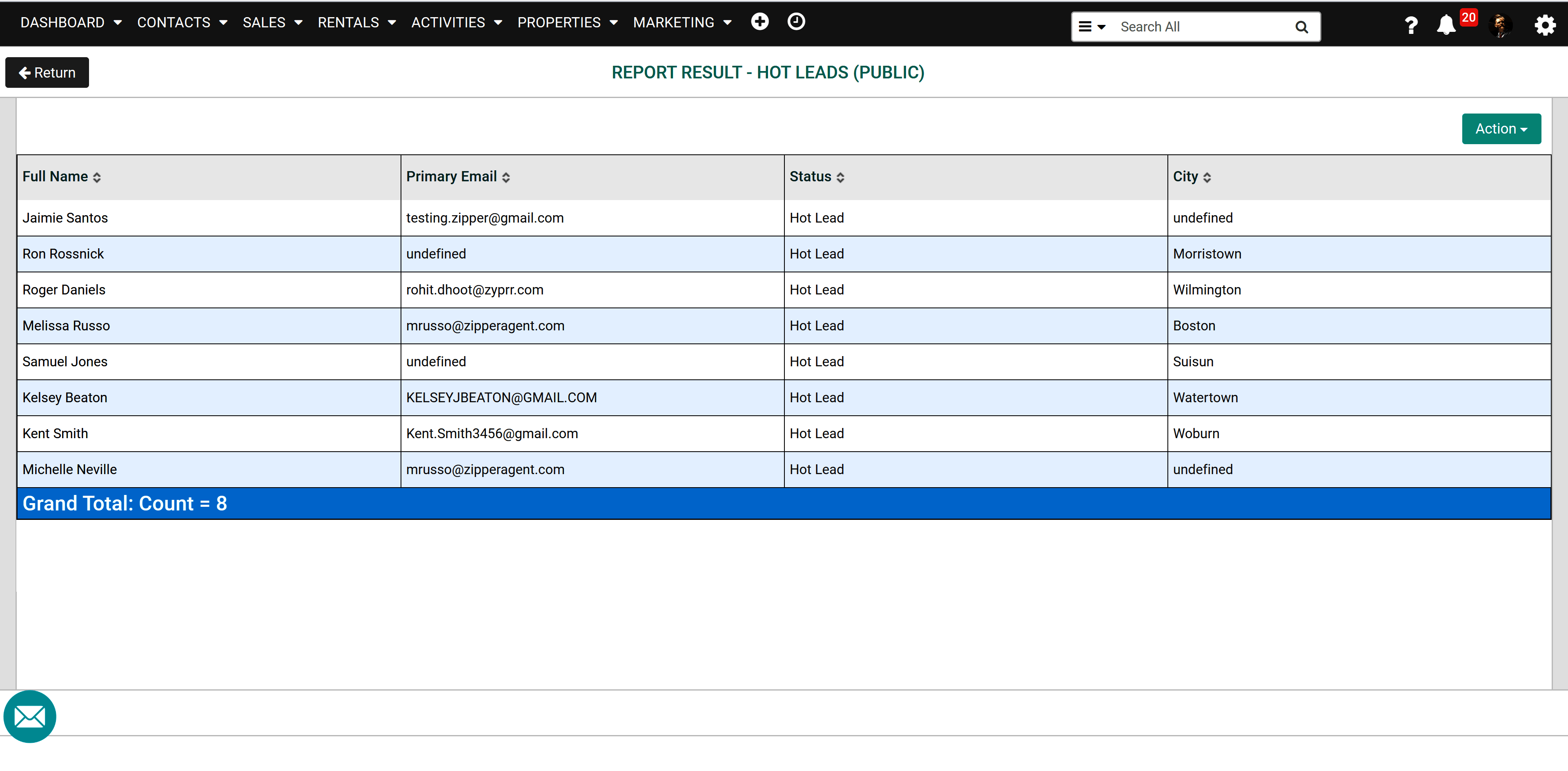The height and width of the screenshot is (771, 1568).
Task: Open the settings gear icon
Action: tap(1545, 26)
